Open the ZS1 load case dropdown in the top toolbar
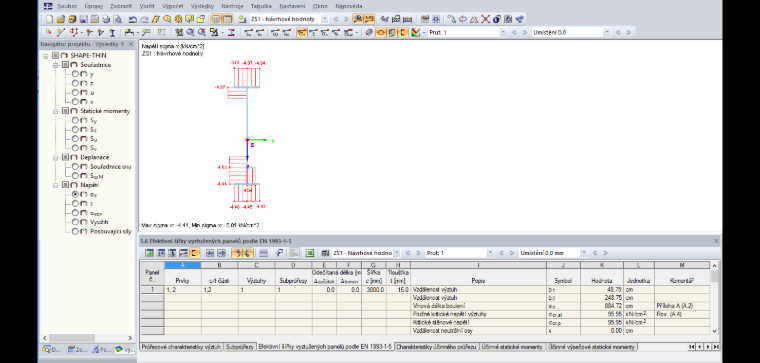Viewport: 760px width, 363px height. coord(324,19)
